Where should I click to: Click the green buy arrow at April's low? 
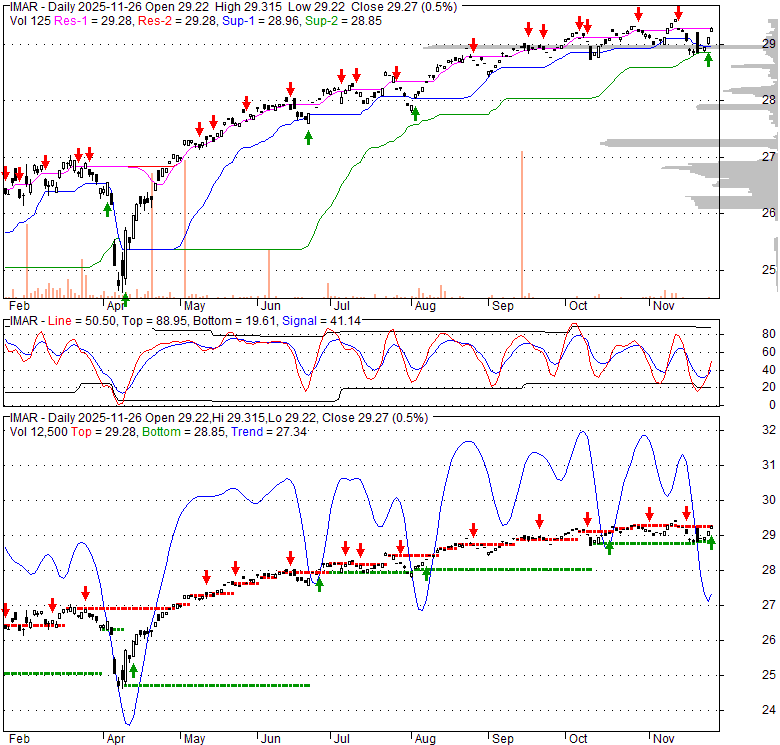point(125,298)
